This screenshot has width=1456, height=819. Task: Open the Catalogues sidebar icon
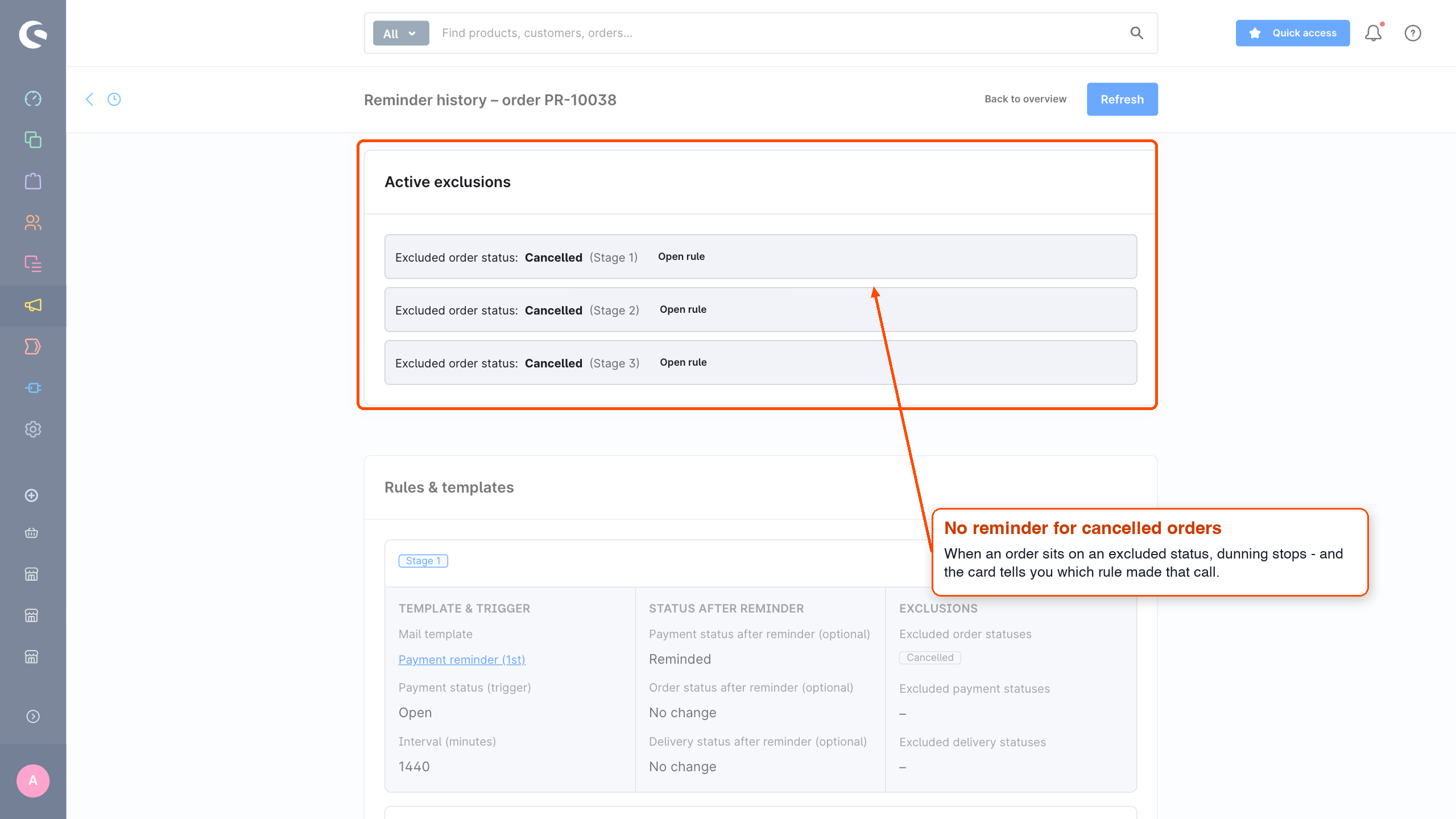coord(33,140)
